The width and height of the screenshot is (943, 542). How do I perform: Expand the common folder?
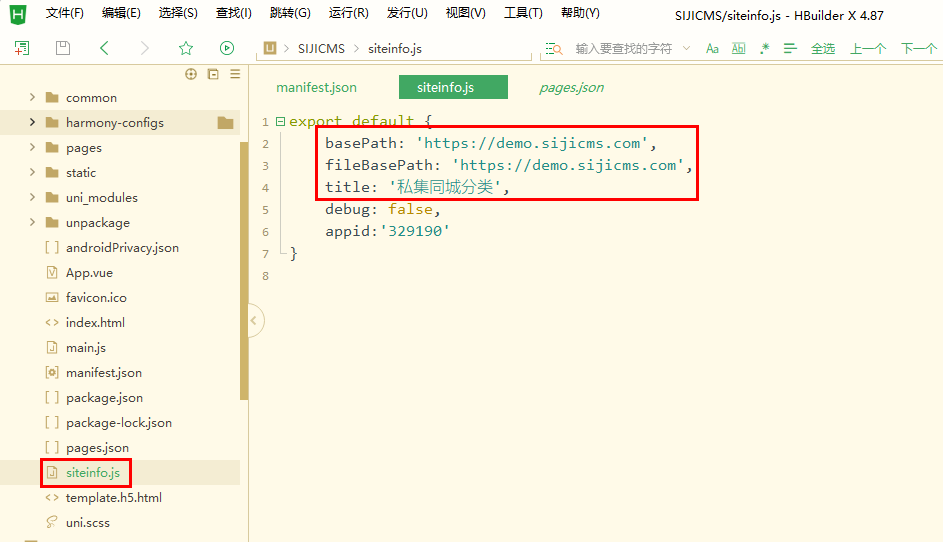[32, 97]
